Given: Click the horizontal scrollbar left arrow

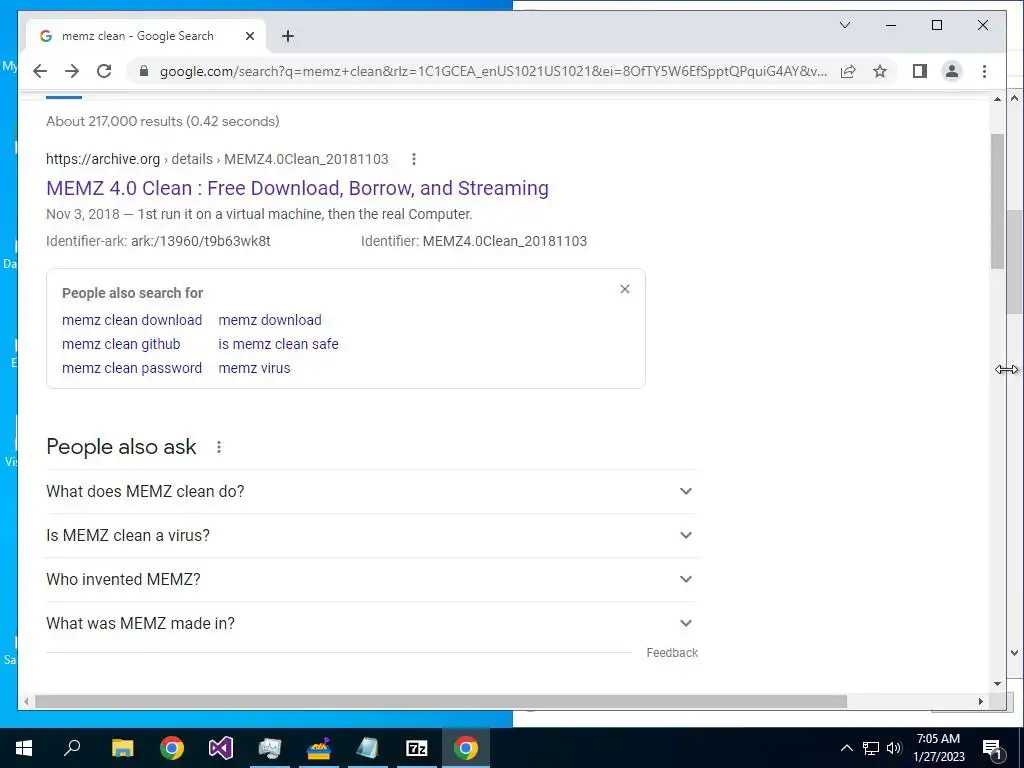Looking at the screenshot, I should [x=26, y=701].
